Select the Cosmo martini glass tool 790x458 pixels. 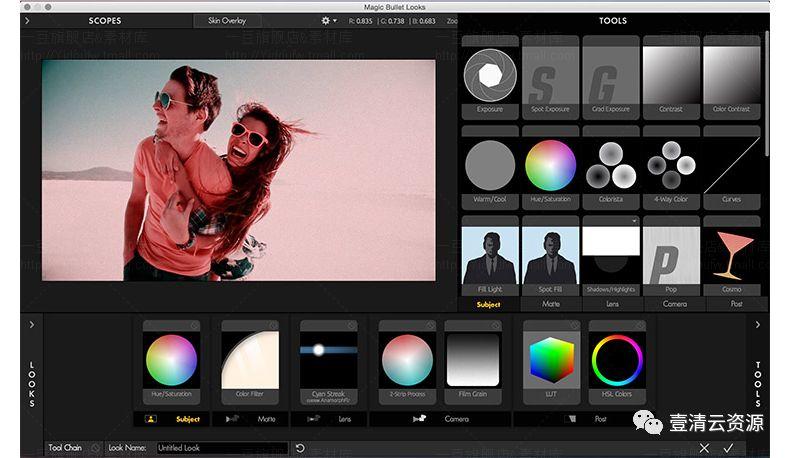pos(732,256)
